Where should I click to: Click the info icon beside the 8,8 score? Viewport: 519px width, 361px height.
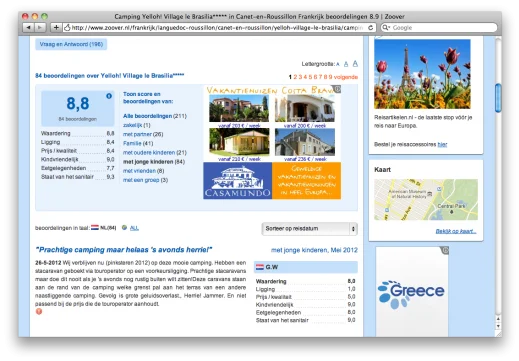click(109, 96)
